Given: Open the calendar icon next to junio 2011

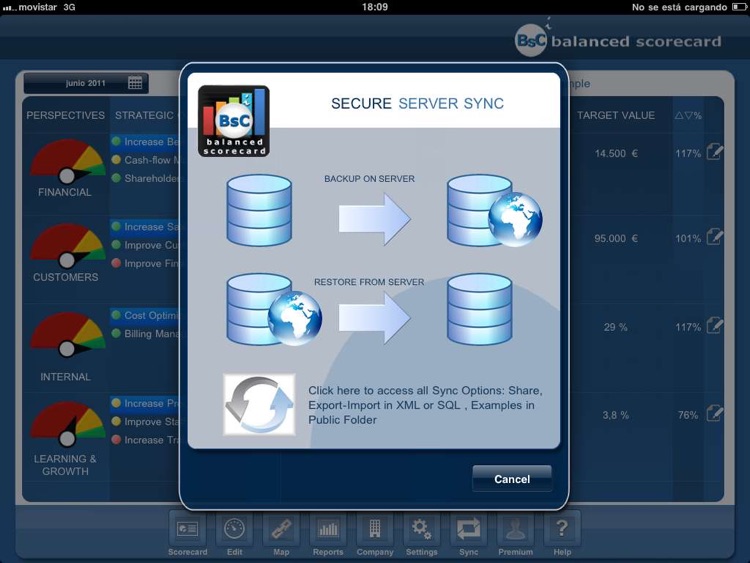Looking at the screenshot, I should [135, 83].
